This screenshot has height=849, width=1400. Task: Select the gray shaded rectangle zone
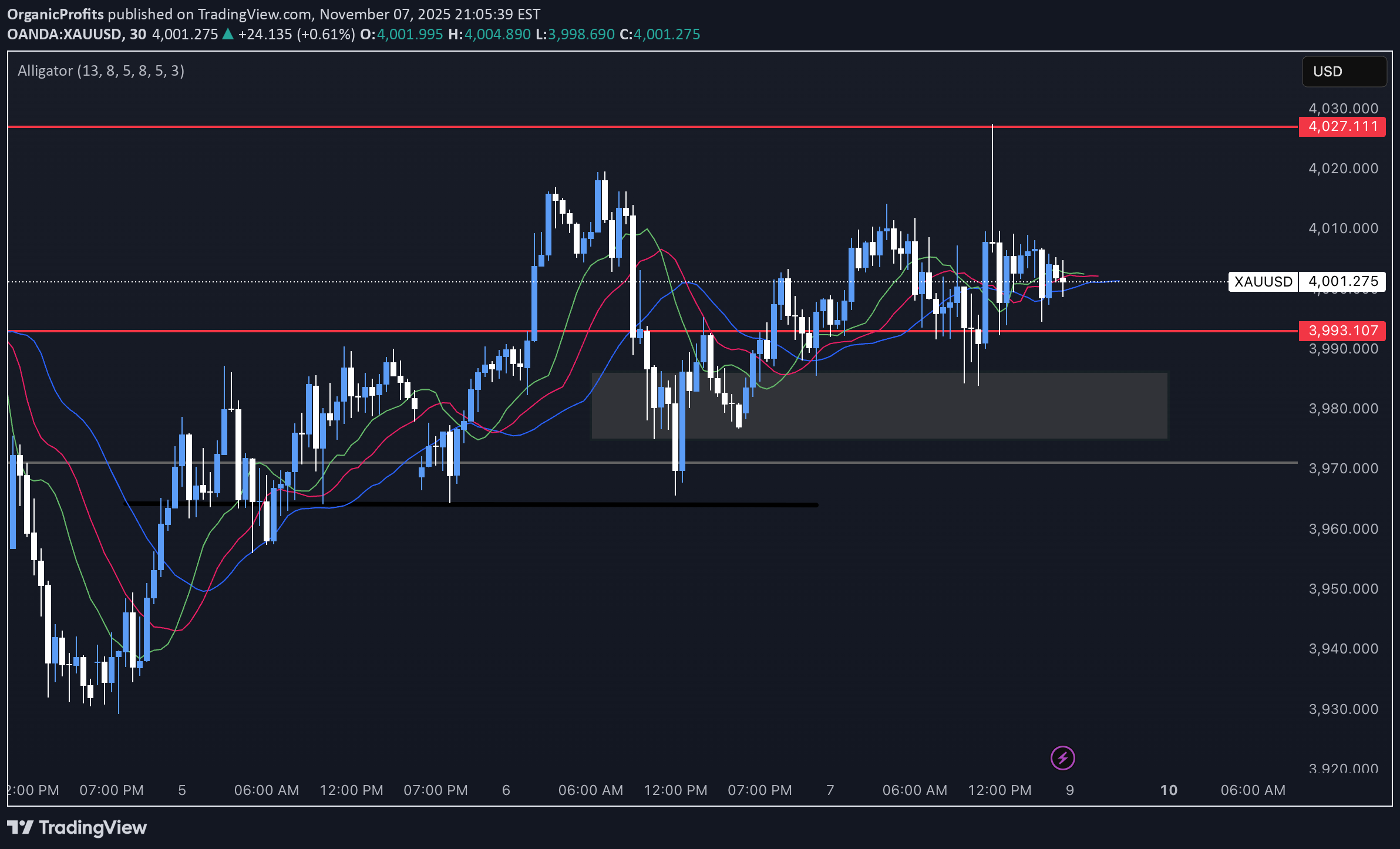click(881, 405)
